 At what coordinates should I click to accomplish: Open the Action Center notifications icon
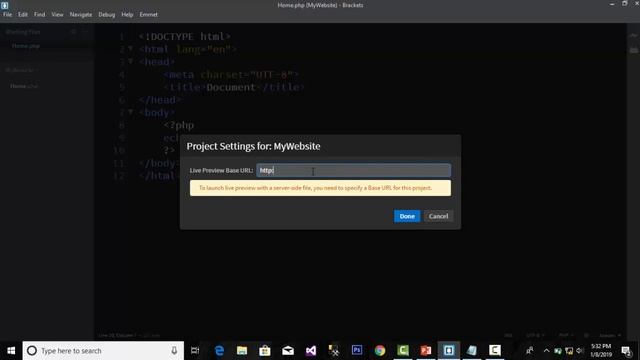(x=627, y=351)
